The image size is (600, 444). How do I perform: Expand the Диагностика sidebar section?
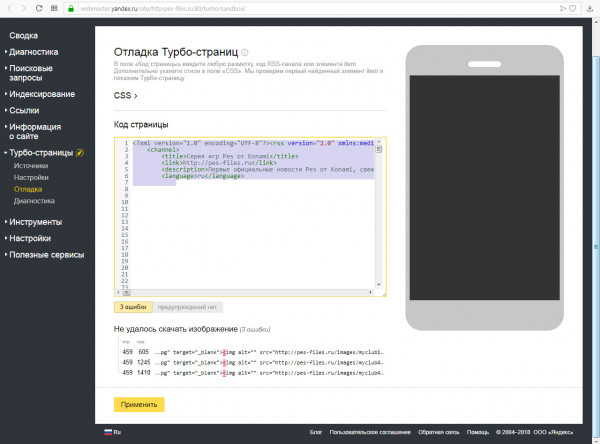coord(33,52)
